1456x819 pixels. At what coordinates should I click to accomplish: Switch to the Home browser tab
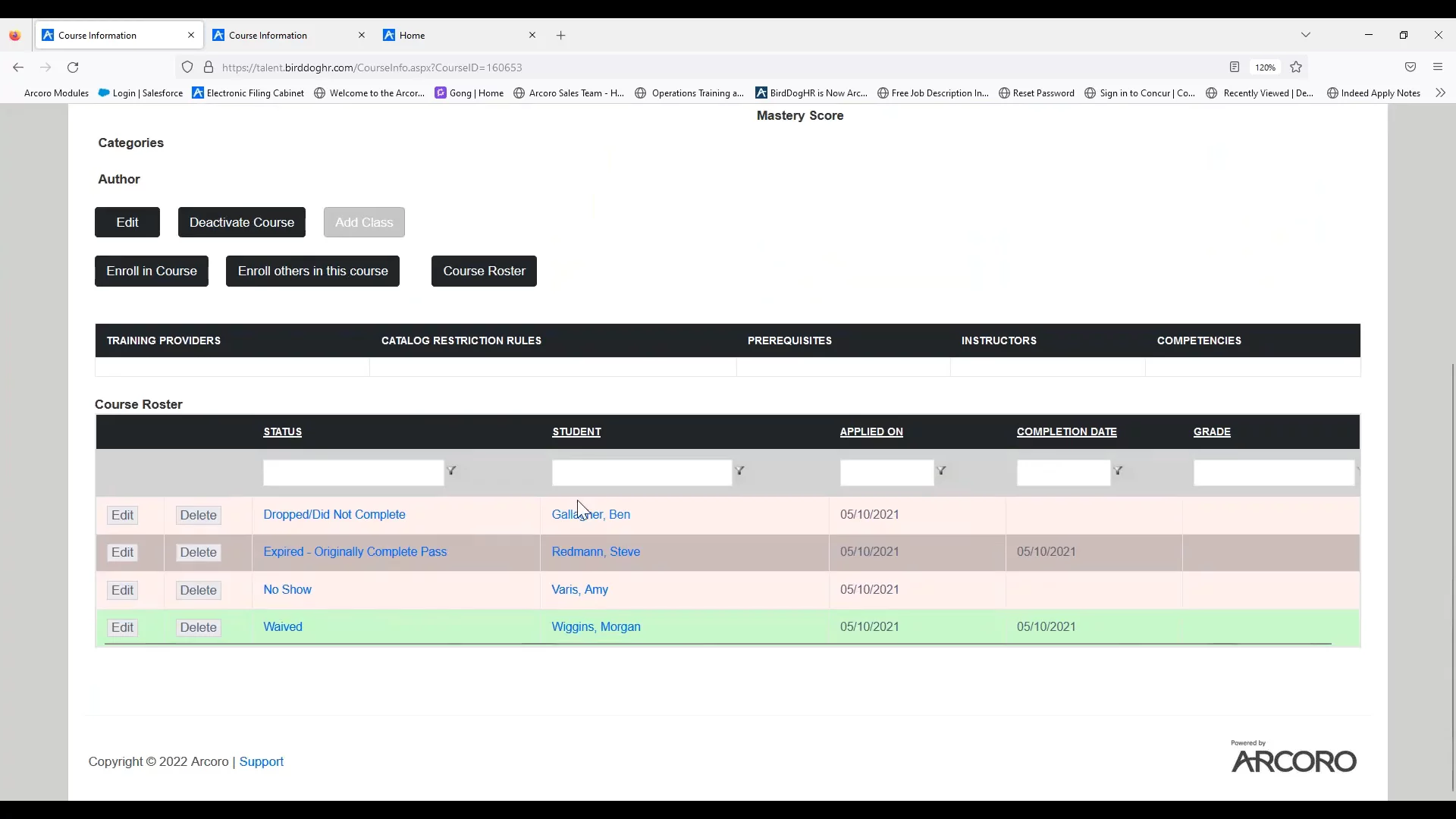click(455, 36)
